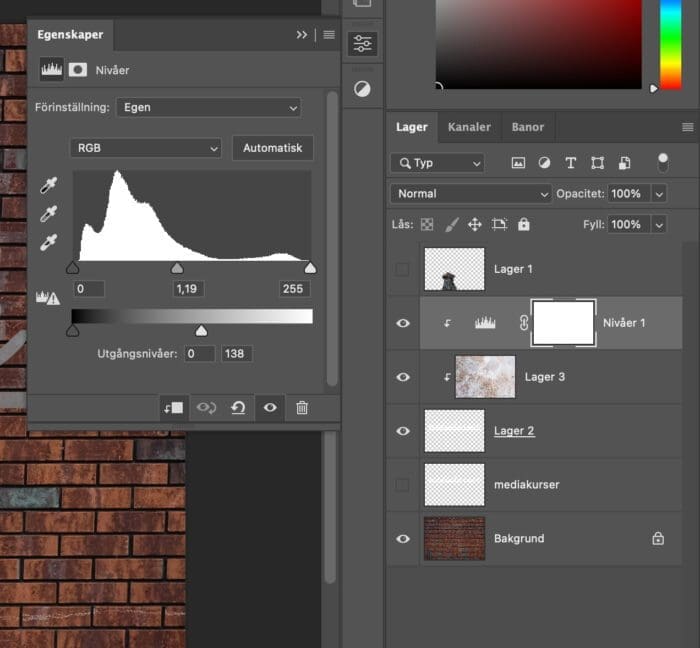Switch to the Kanaler tab

[x=469, y=127]
